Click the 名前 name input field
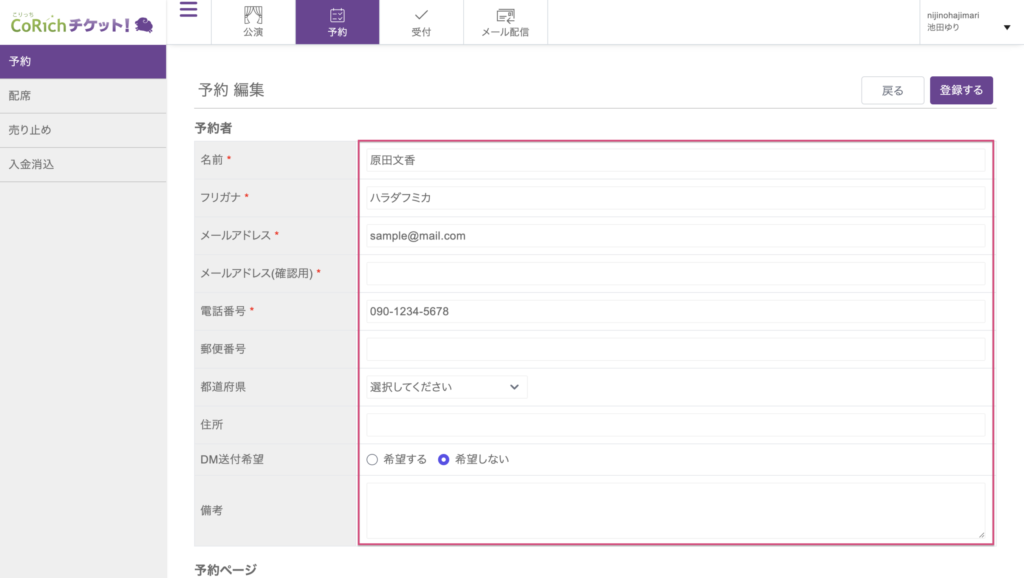 coord(675,160)
